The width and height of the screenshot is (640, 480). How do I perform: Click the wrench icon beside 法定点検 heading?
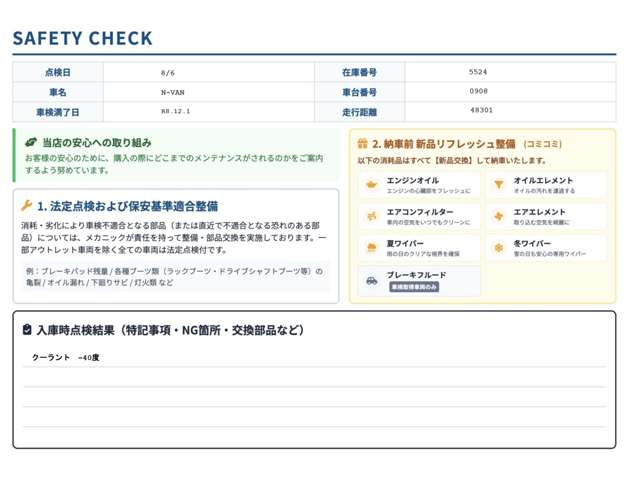[27, 205]
